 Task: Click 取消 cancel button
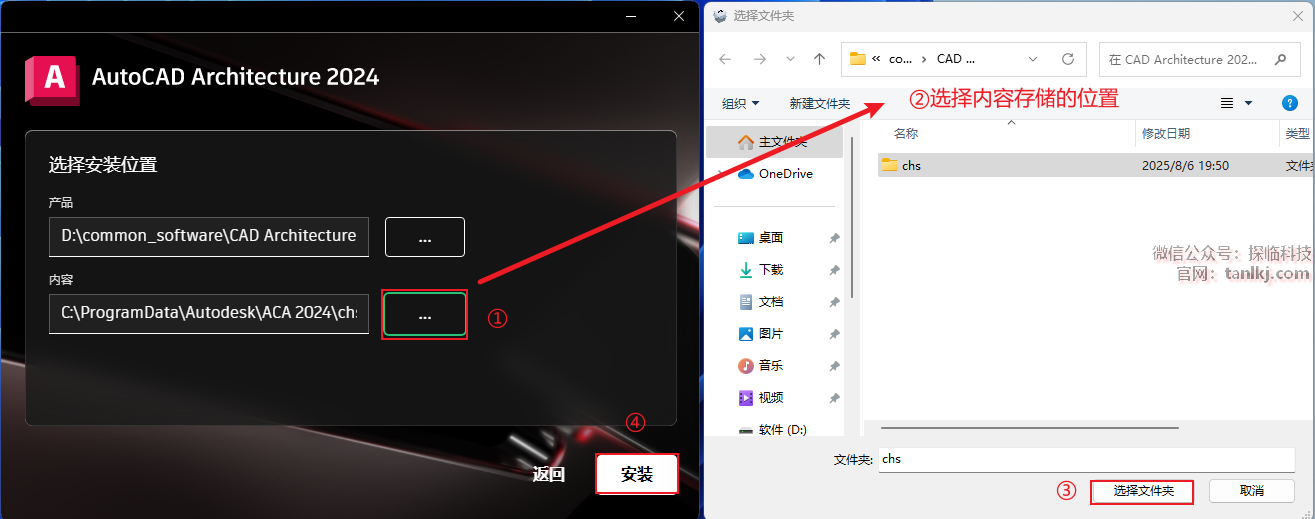[x=1252, y=491]
